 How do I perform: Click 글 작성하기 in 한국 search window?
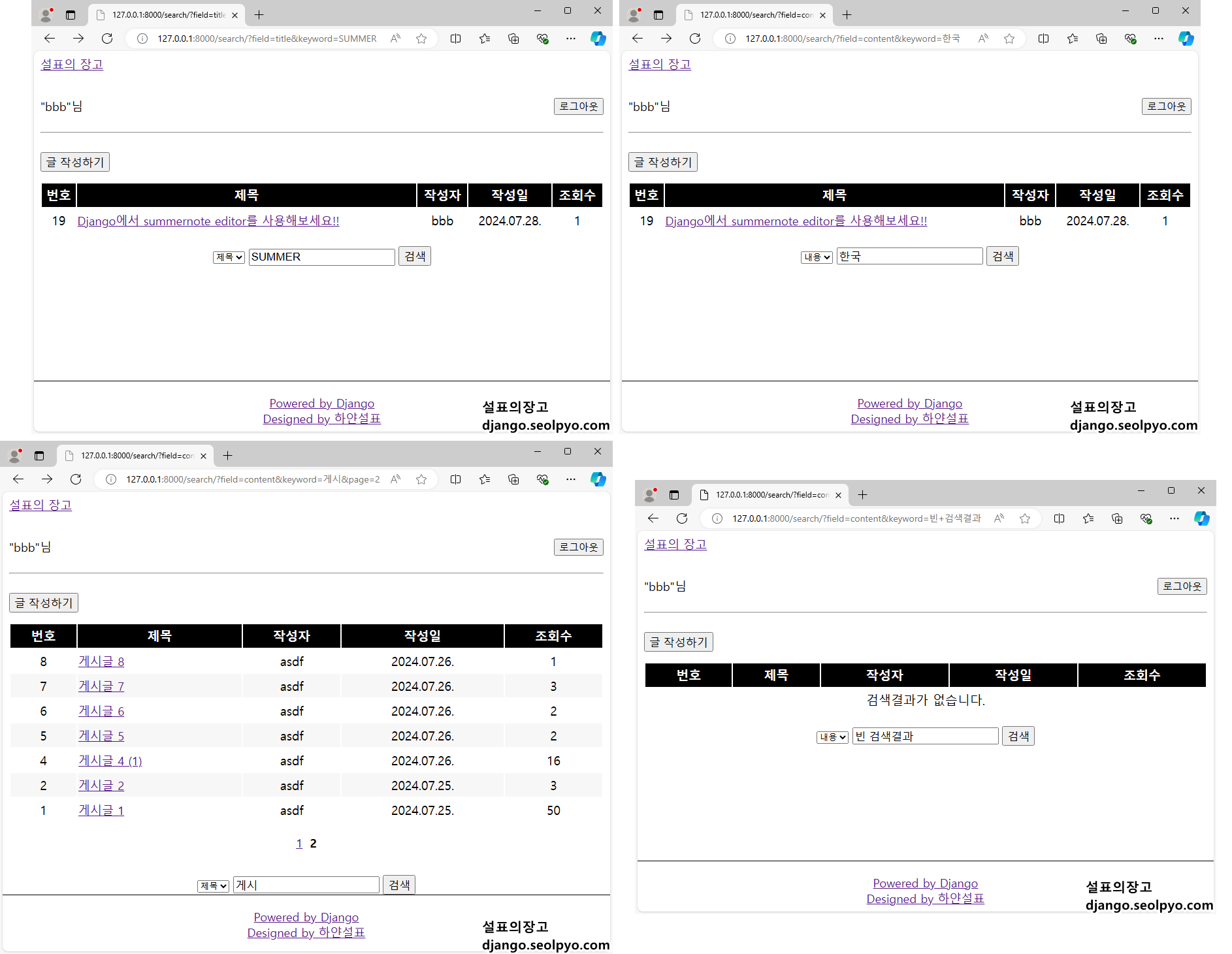tap(662, 162)
